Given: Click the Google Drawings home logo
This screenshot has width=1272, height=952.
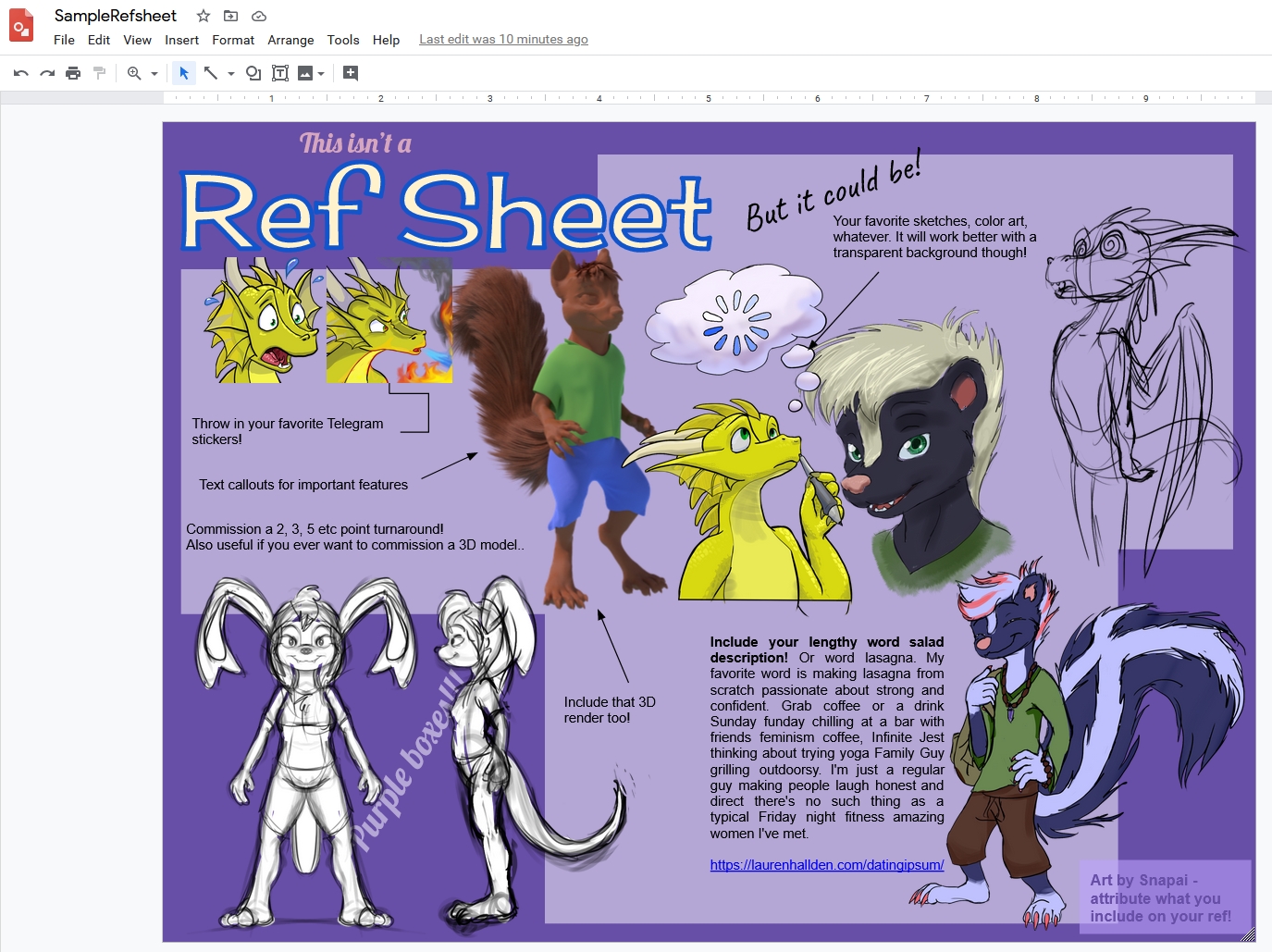Looking at the screenshot, I should tap(21, 26).
